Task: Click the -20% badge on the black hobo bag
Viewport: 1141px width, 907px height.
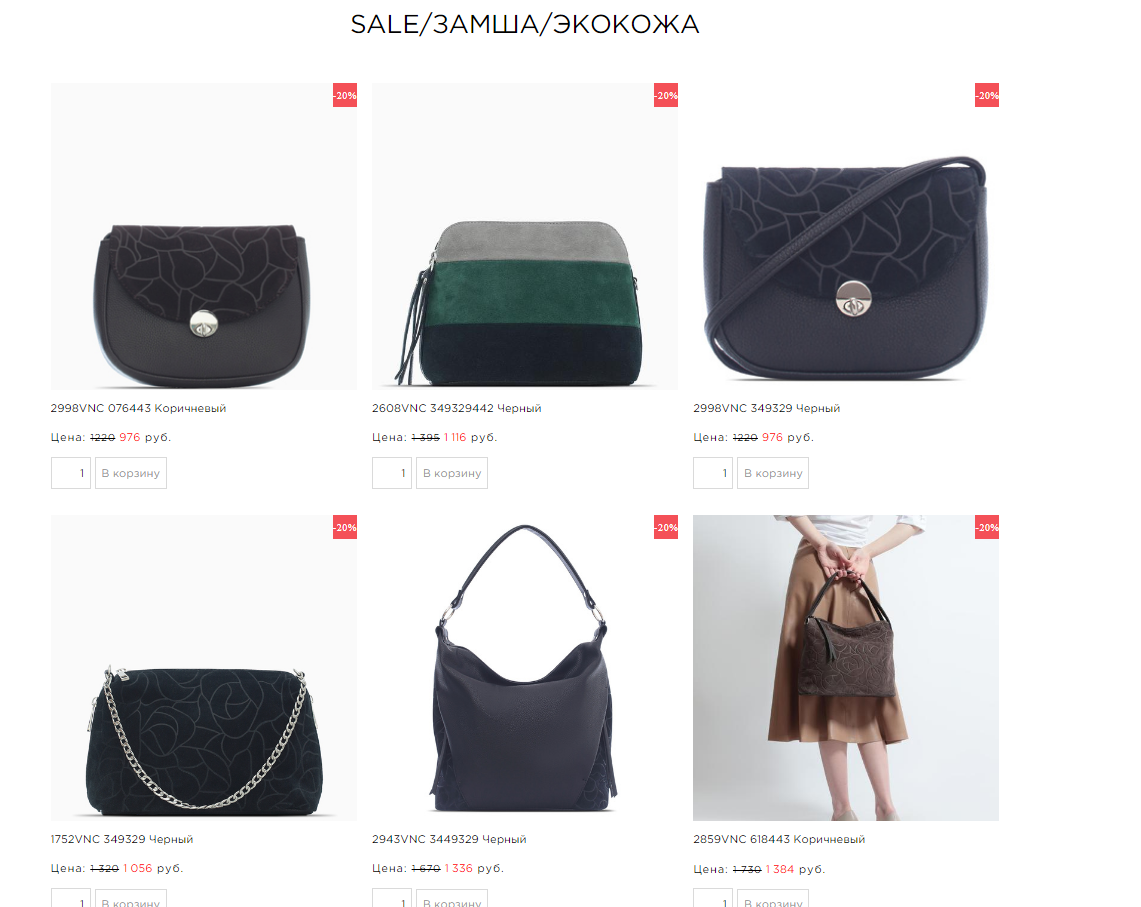Action: pyautogui.click(x=666, y=527)
